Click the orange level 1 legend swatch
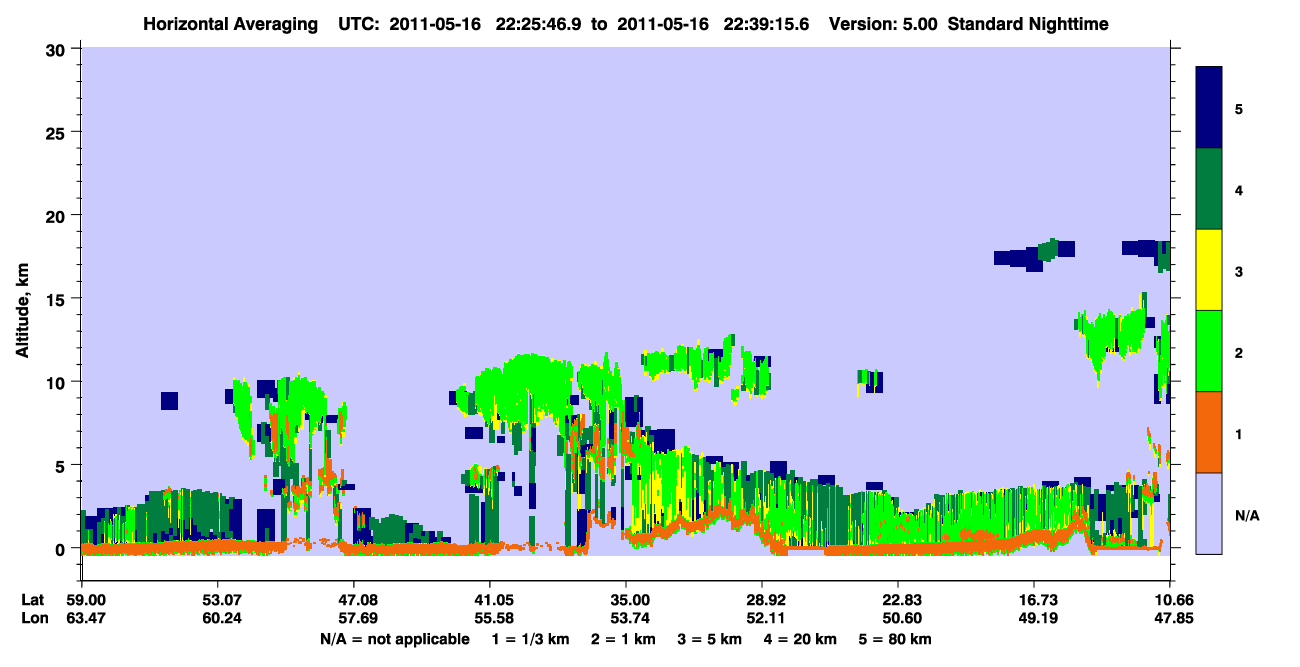The width and height of the screenshot is (1300, 667). click(x=1209, y=432)
